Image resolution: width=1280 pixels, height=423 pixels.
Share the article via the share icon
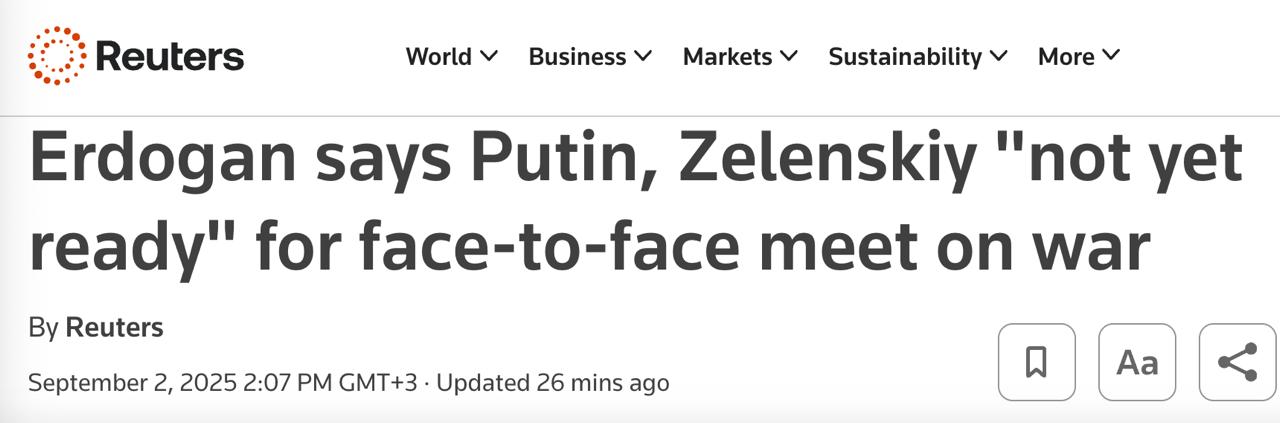point(1237,362)
